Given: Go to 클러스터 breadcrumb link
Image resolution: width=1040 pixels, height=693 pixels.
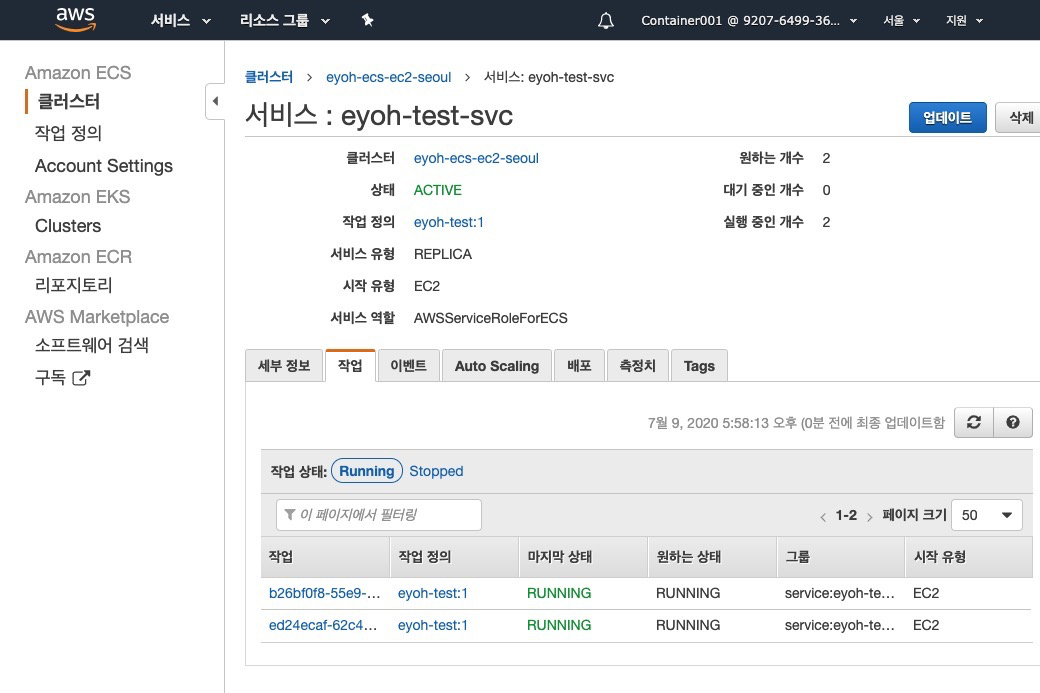Looking at the screenshot, I should (269, 77).
